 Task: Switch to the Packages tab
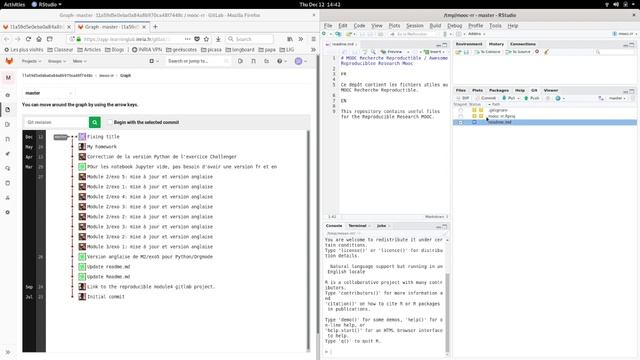pyautogui.click(x=499, y=90)
